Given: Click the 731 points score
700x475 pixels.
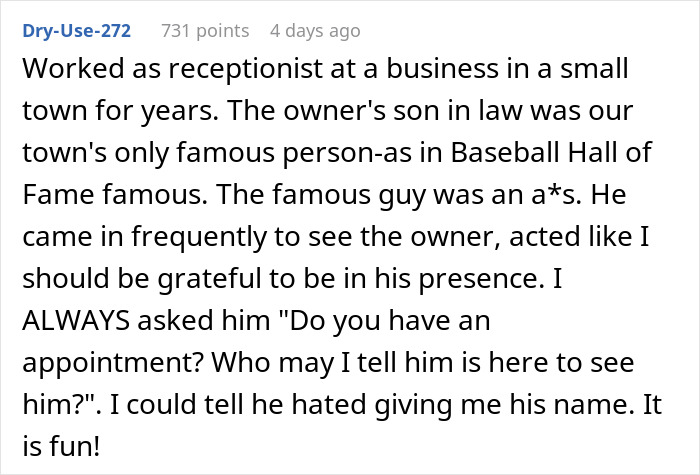Looking at the screenshot, I should coord(205,31).
